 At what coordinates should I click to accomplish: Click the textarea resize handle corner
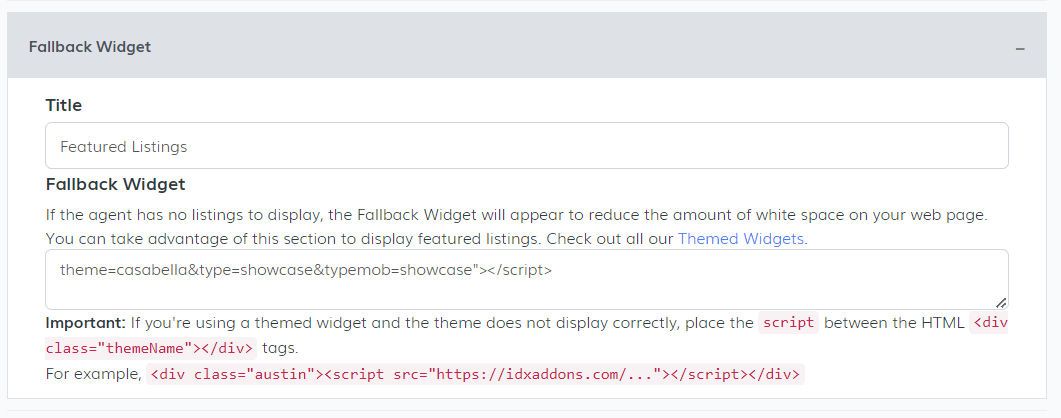pyautogui.click(x=1001, y=302)
